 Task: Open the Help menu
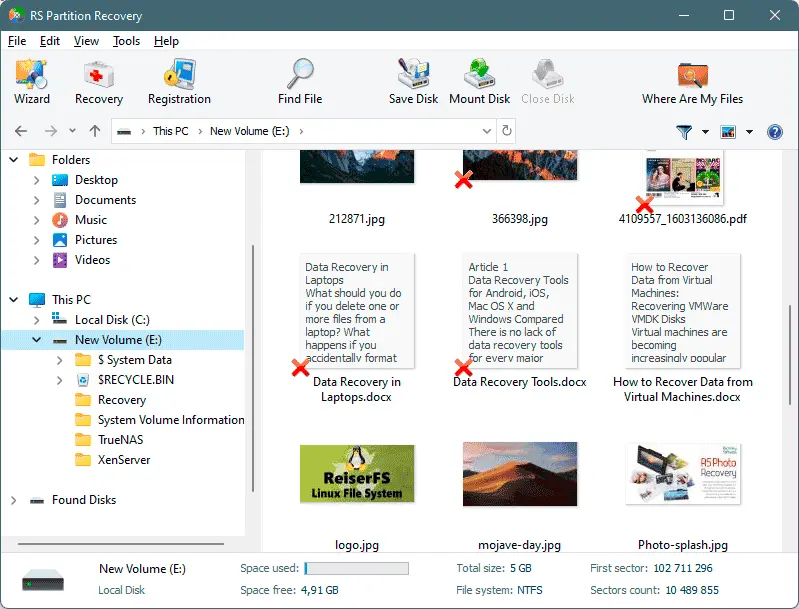coord(166,41)
